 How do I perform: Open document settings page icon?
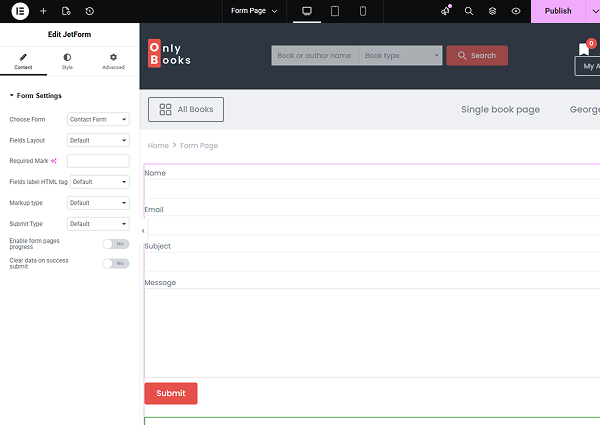pos(66,11)
